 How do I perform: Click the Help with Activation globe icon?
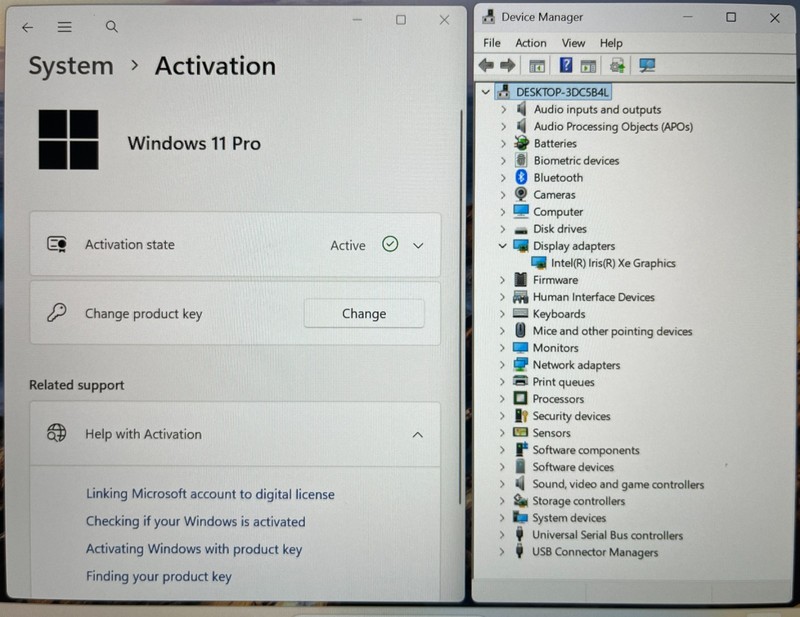(x=57, y=433)
